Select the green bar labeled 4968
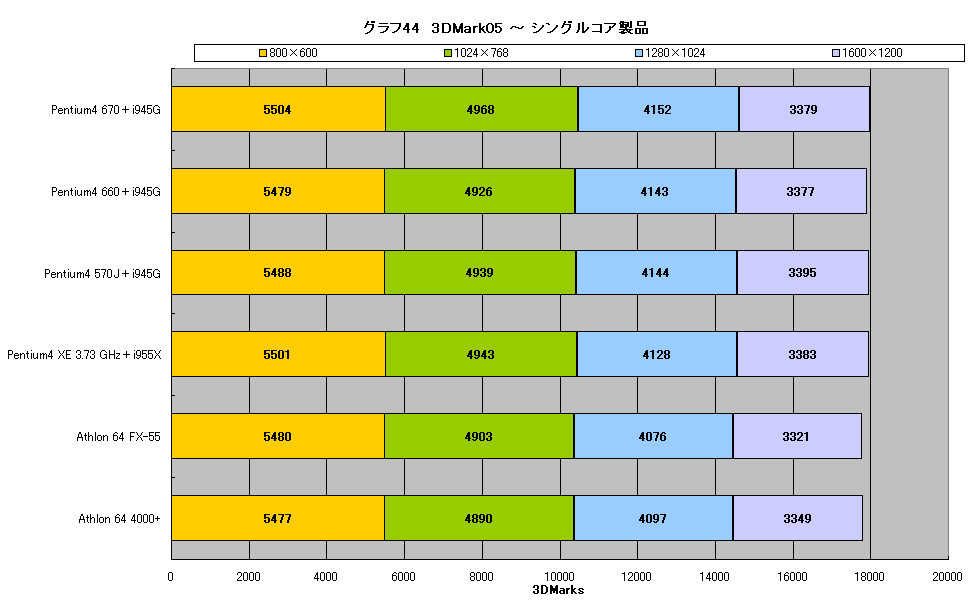The image size is (970, 604). [x=481, y=109]
